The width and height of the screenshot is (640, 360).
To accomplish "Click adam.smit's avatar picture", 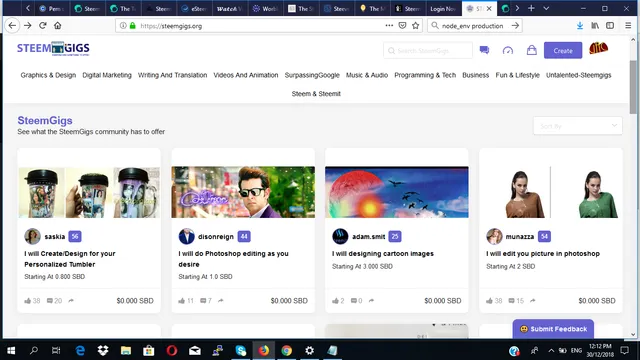I will point(340,236).
